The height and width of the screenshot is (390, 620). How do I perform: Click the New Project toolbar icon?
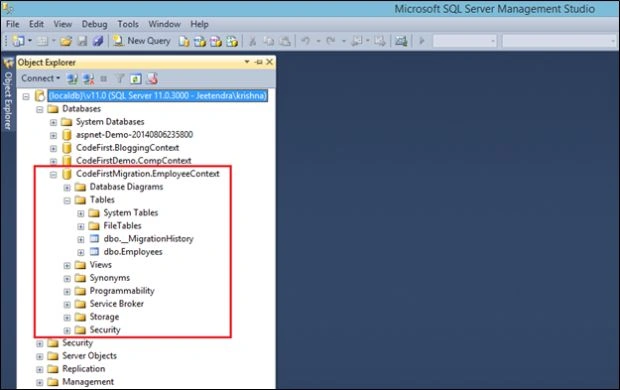pos(18,41)
